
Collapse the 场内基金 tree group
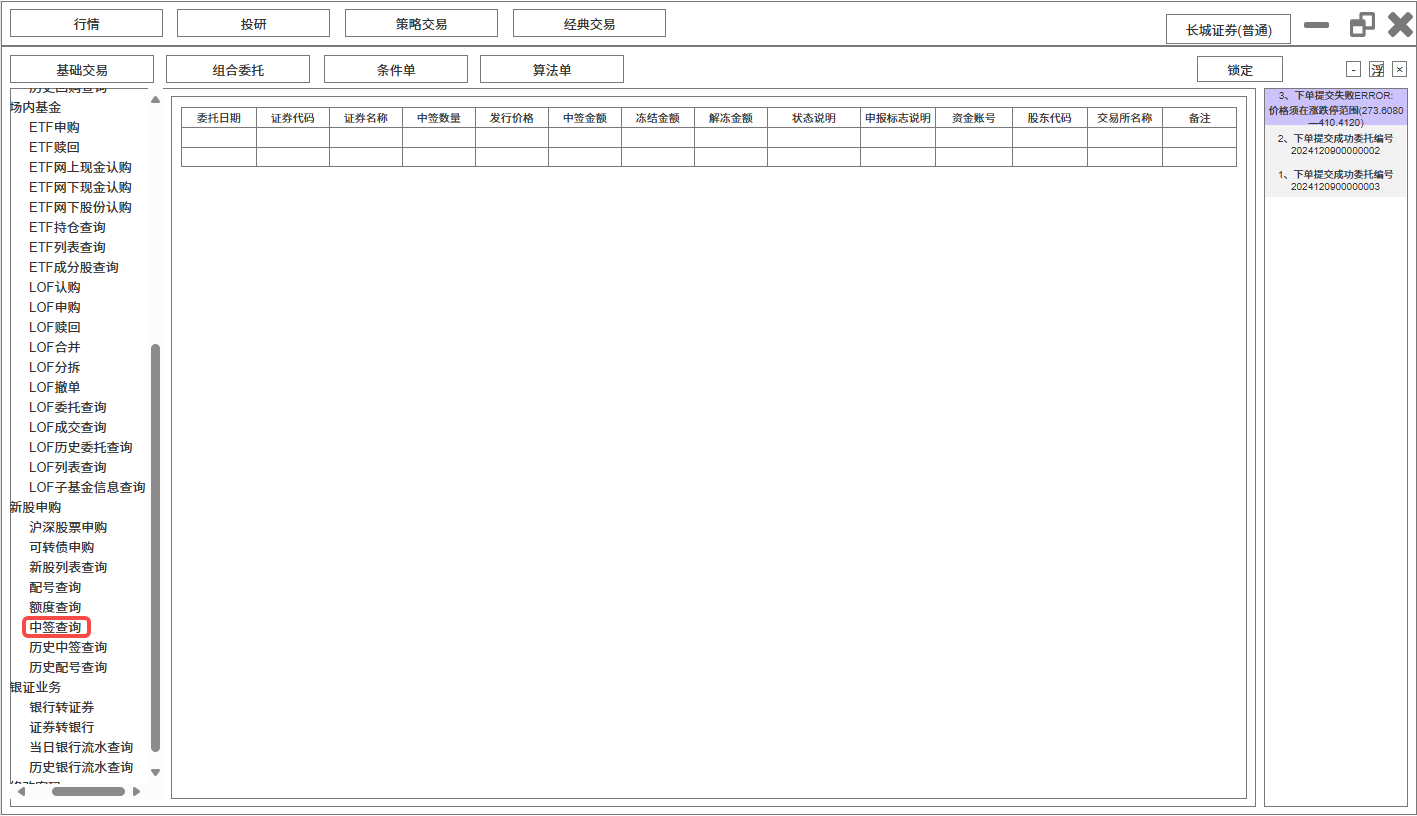pos(35,107)
